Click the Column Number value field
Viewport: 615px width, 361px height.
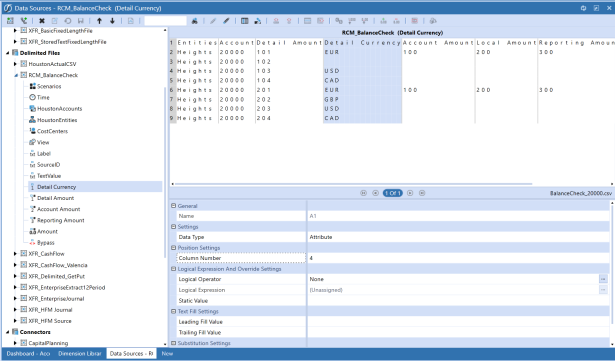[458, 258]
